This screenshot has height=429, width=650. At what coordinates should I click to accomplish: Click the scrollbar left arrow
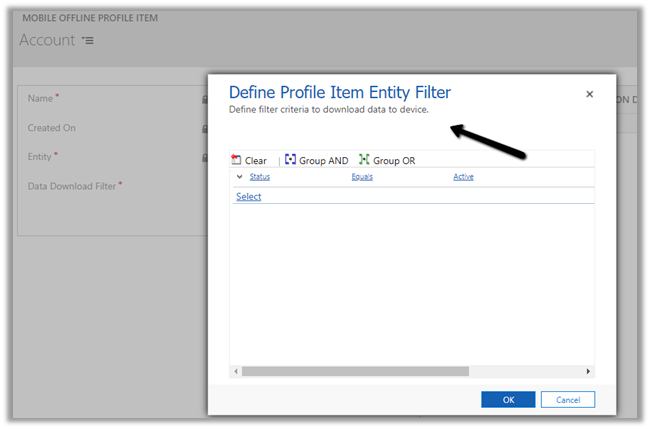coord(237,371)
